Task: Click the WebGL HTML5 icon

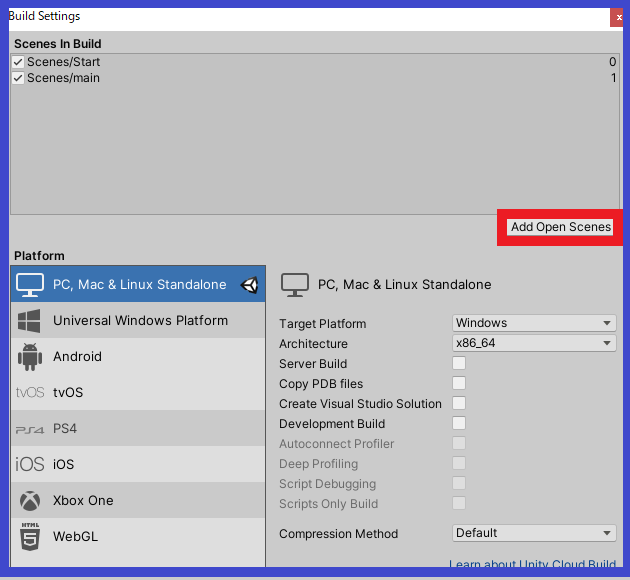Action: coord(30,536)
